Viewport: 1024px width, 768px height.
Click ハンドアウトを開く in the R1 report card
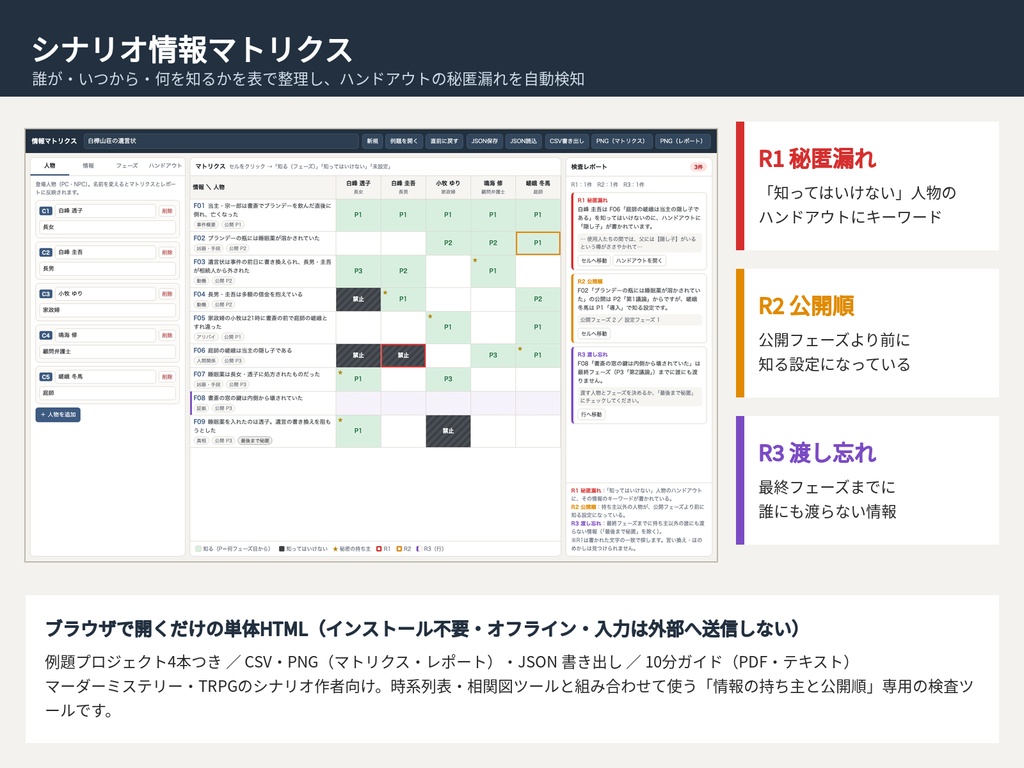tap(639, 261)
